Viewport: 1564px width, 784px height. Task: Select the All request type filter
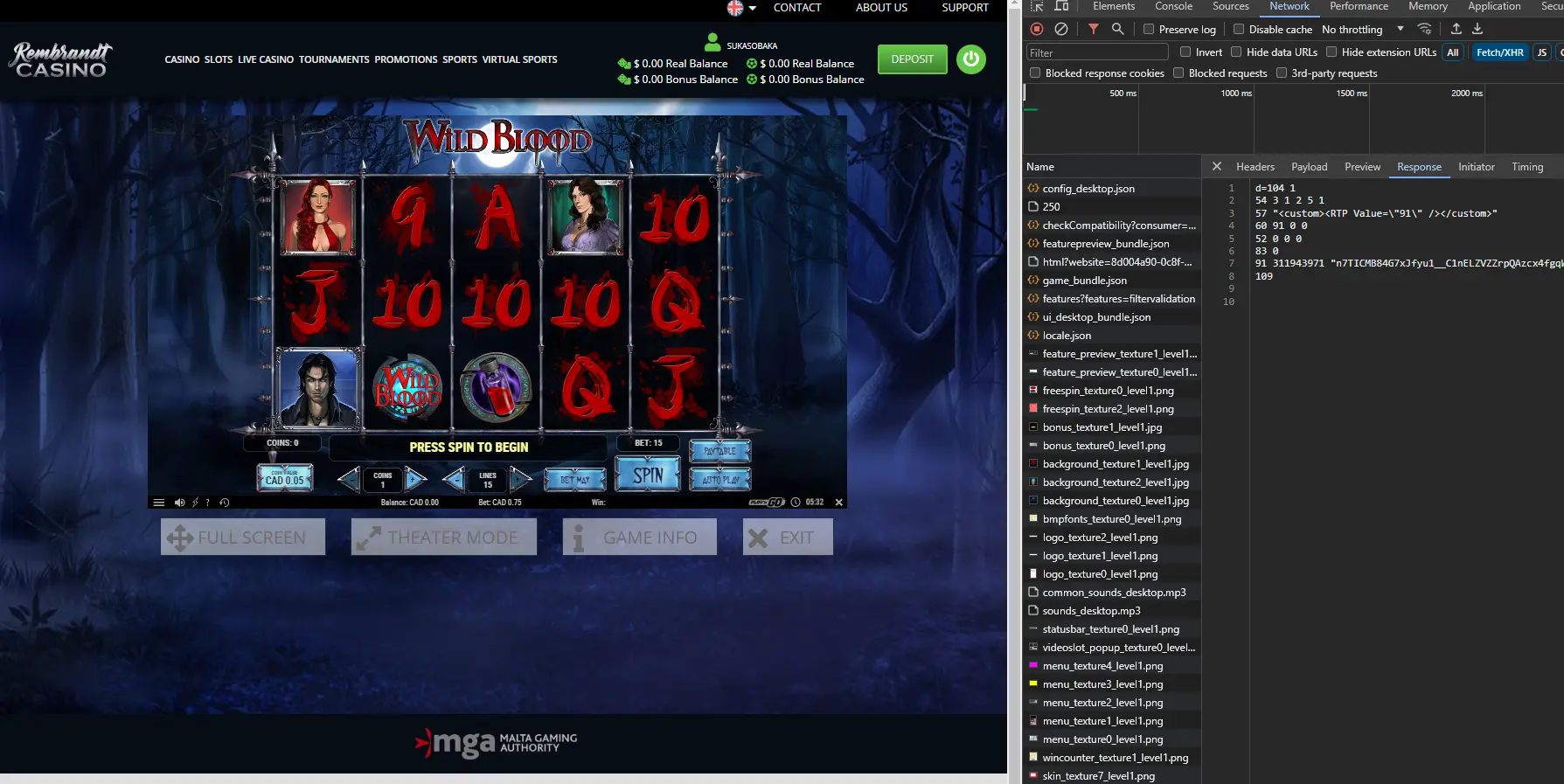pos(1453,52)
